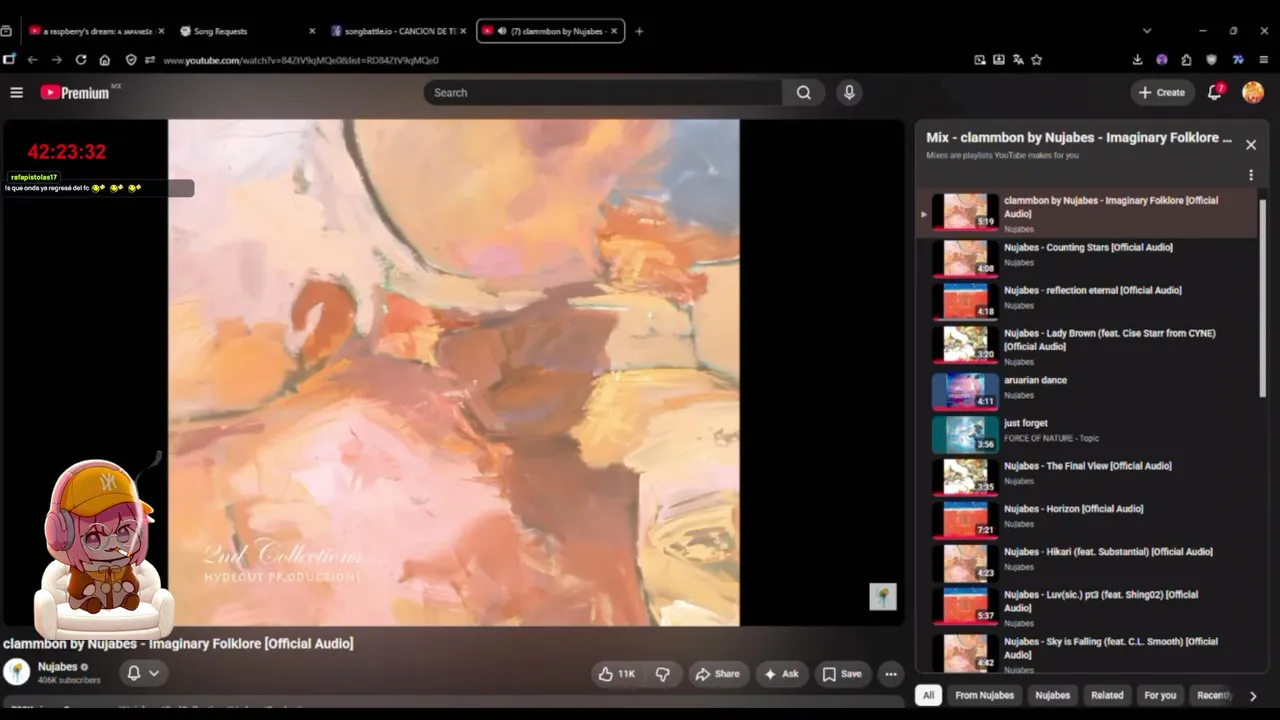1280x720 pixels.
Task: Open the browser home page icon
Action: (105, 60)
